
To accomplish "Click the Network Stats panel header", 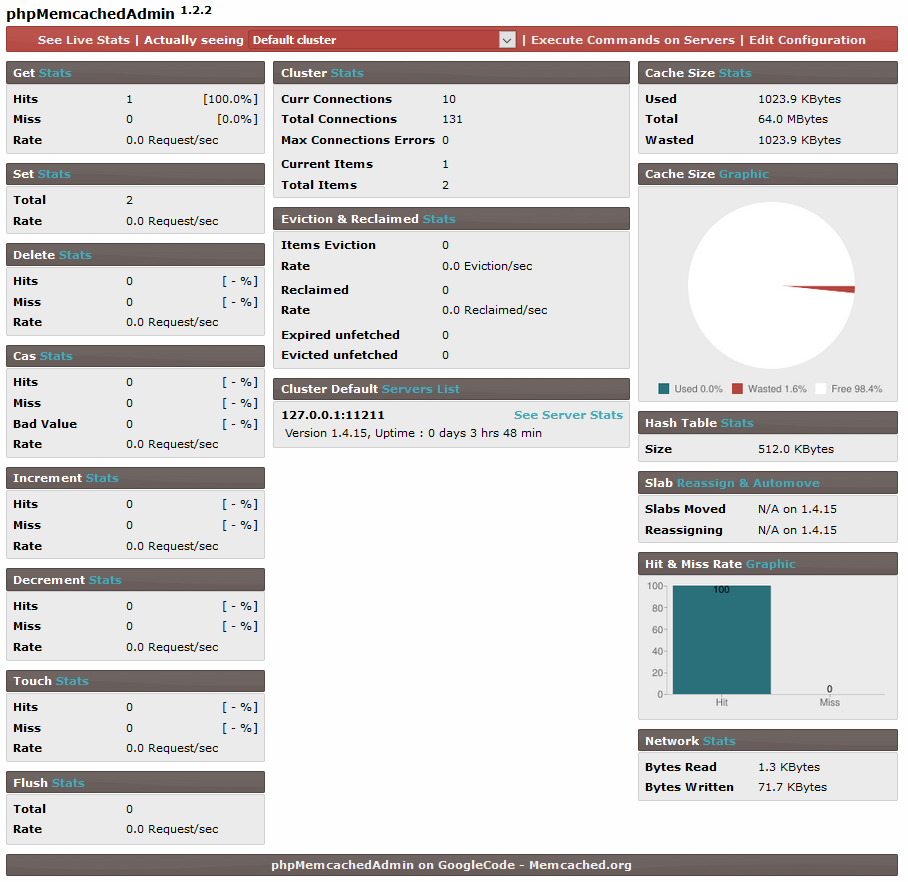I will point(767,741).
